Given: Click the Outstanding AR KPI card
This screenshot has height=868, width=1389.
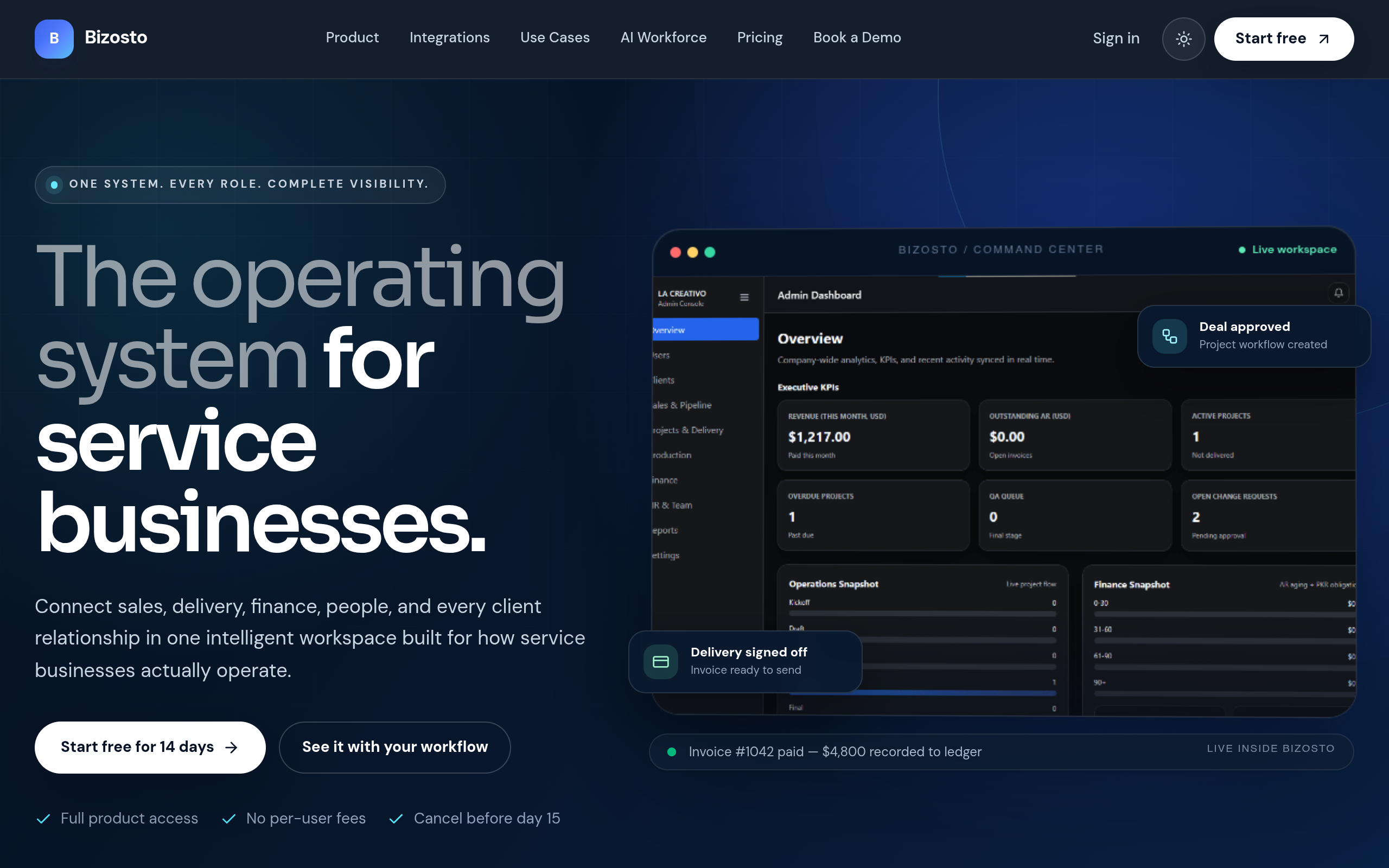Looking at the screenshot, I should point(1075,435).
